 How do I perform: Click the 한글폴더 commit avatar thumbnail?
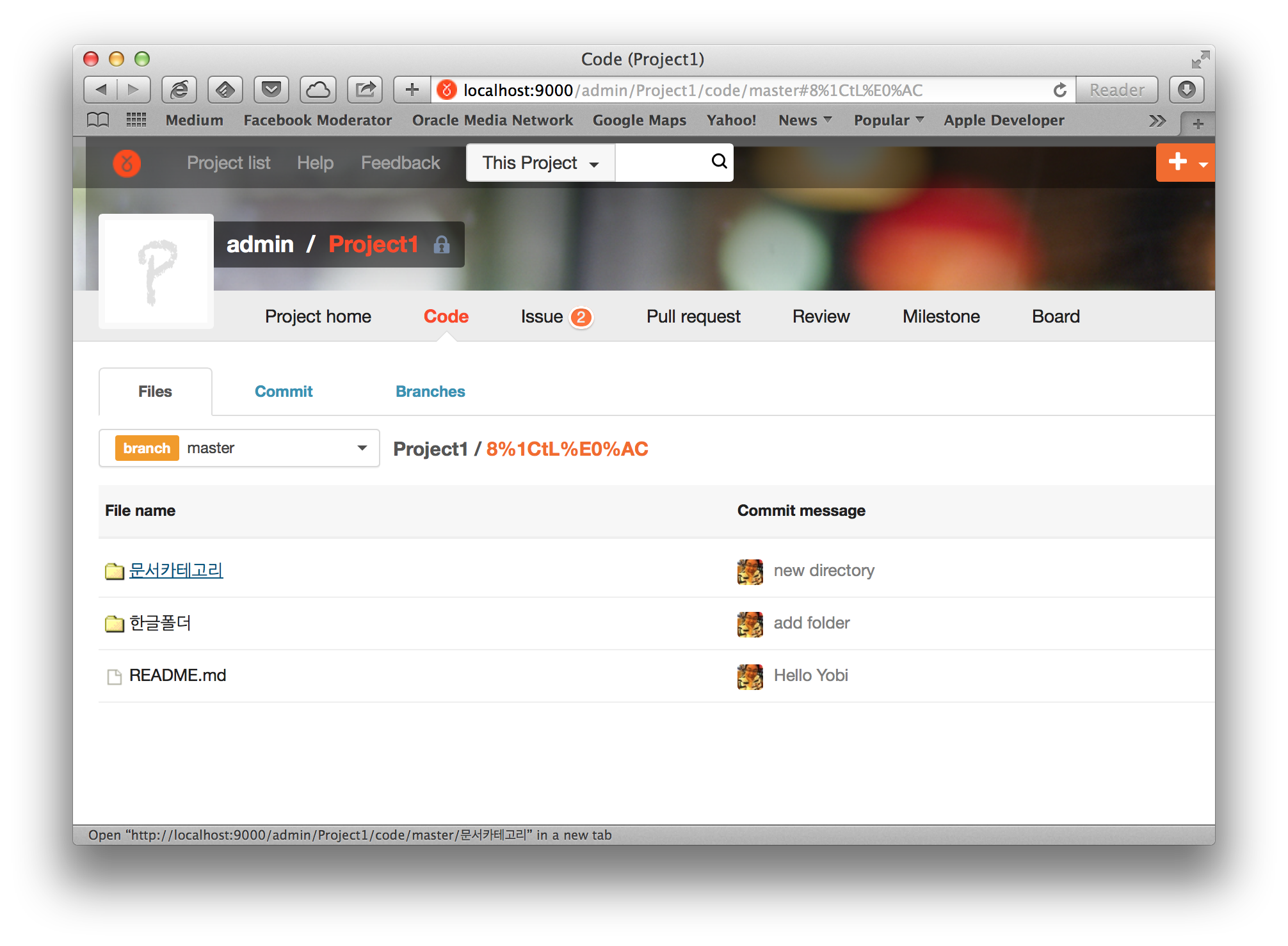tap(750, 623)
